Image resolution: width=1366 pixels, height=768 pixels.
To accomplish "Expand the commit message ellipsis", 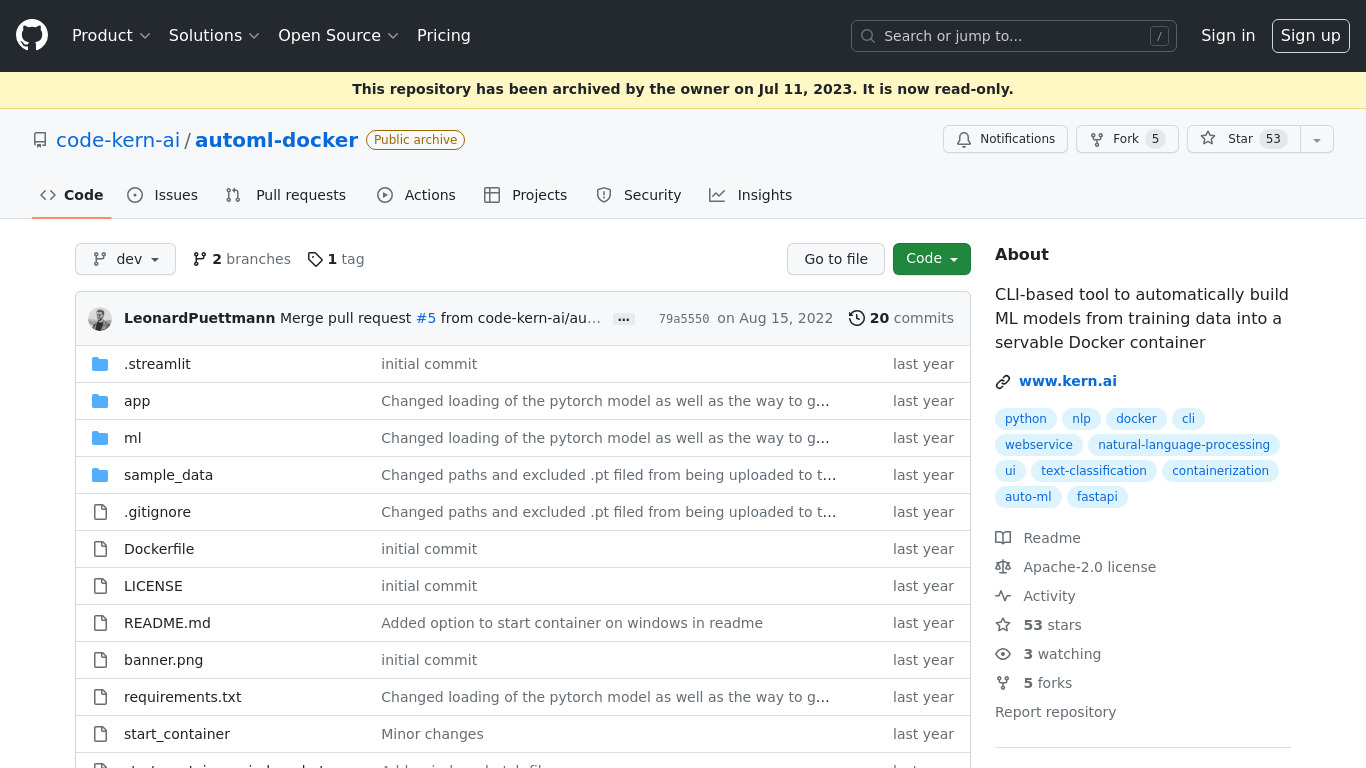I will pyautogui.click(x=624, y=319).
